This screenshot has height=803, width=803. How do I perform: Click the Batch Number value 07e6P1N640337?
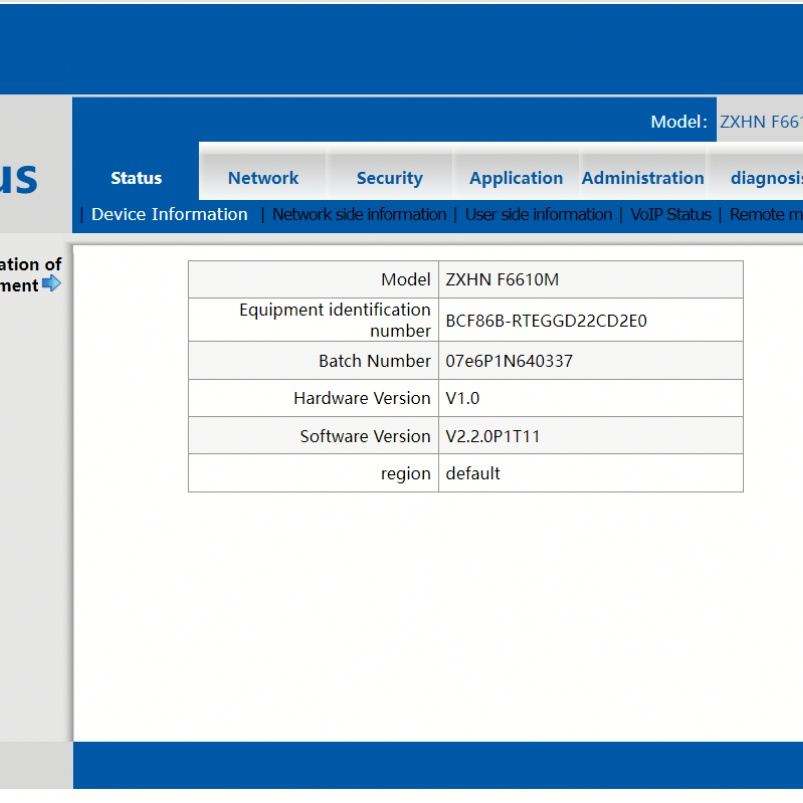pyautogui.click(x=509, y=361)
